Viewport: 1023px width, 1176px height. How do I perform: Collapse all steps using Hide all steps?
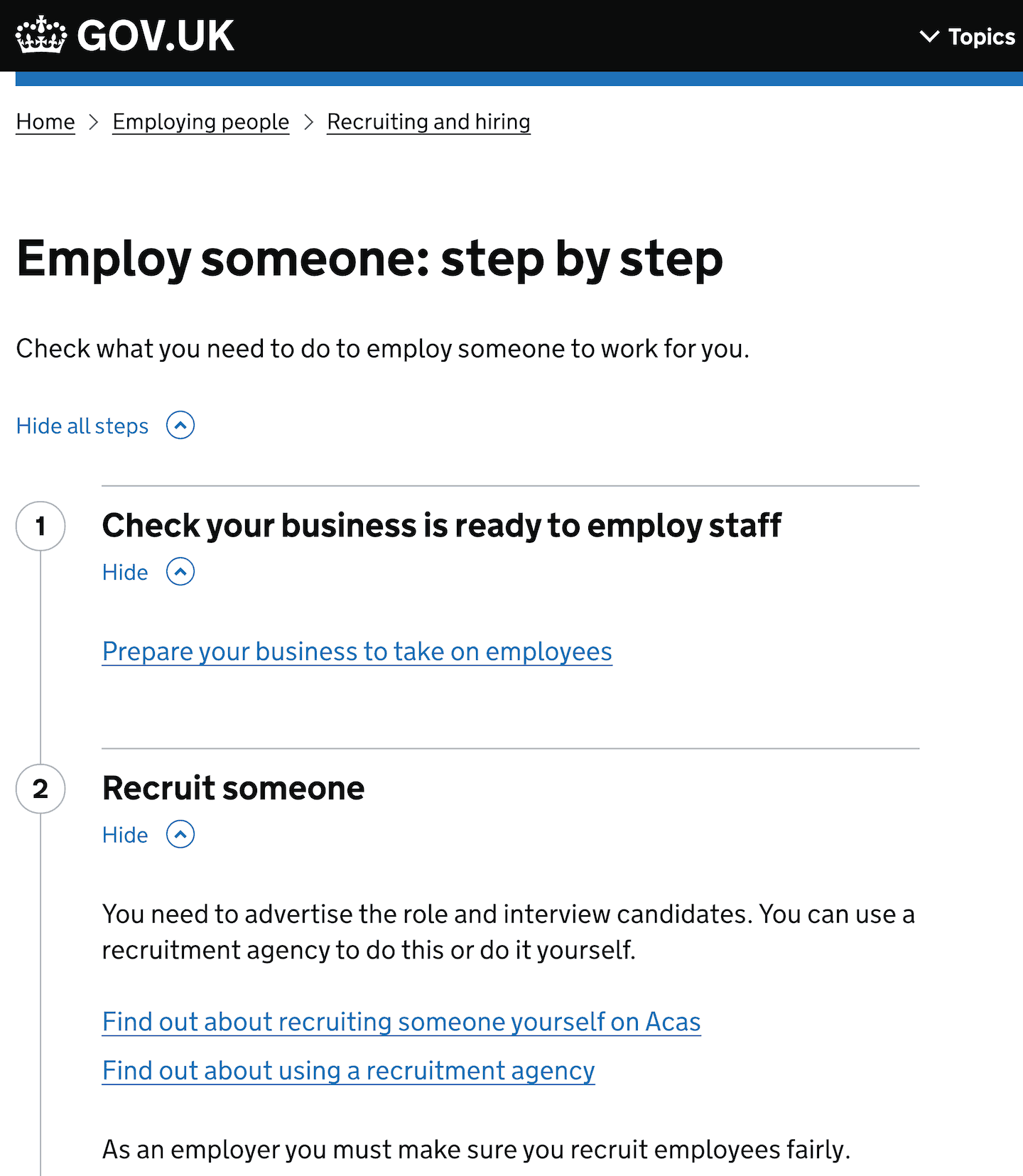(x=81, y=425)
